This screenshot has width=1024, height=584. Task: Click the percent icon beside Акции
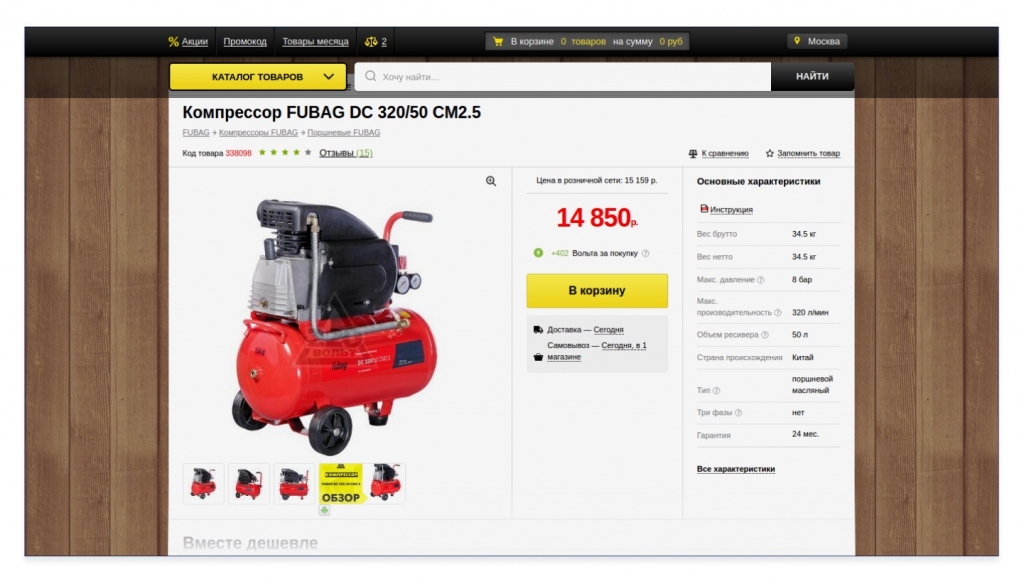point(173,41)
